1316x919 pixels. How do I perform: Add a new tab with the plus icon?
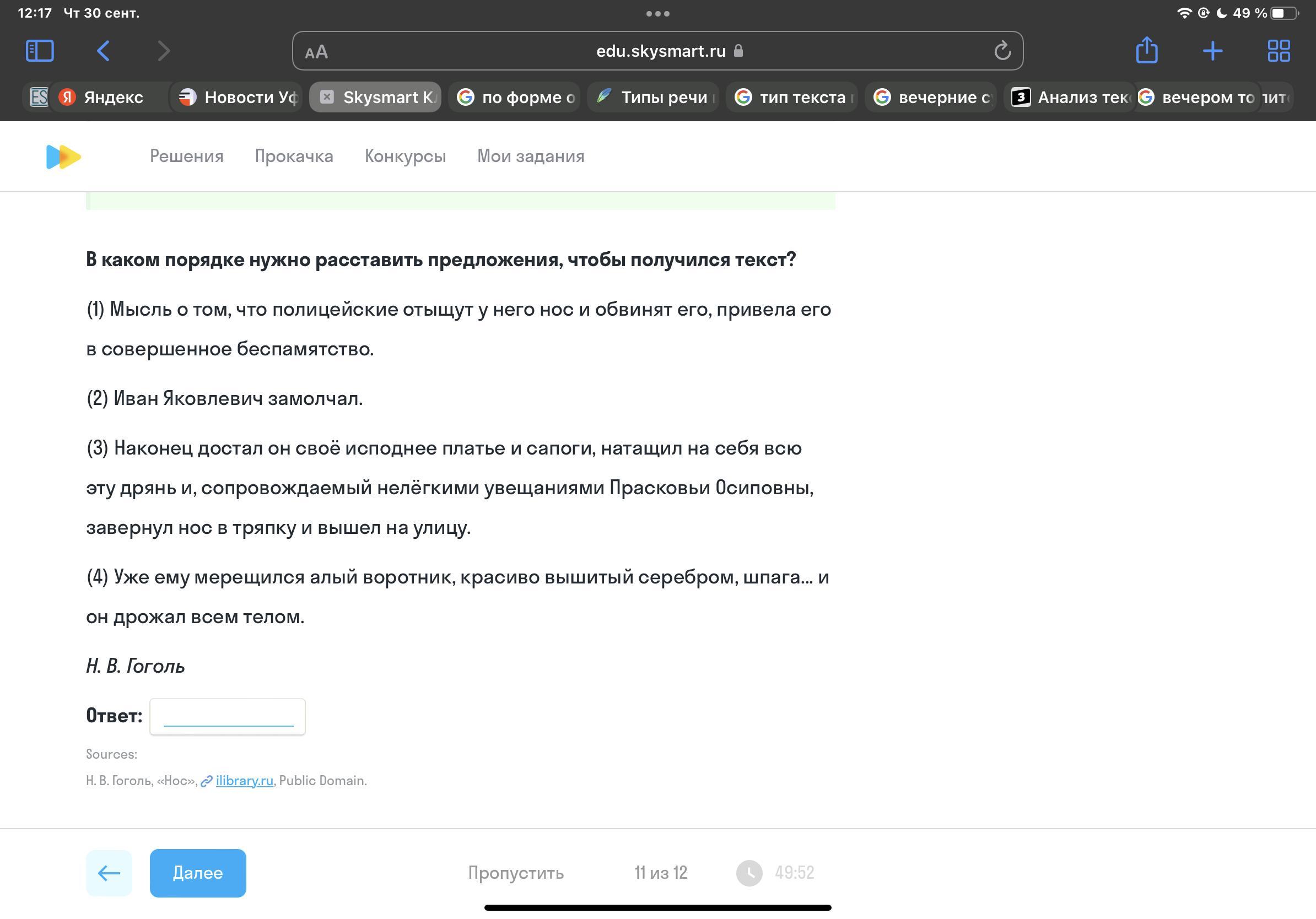[1212, 51]
